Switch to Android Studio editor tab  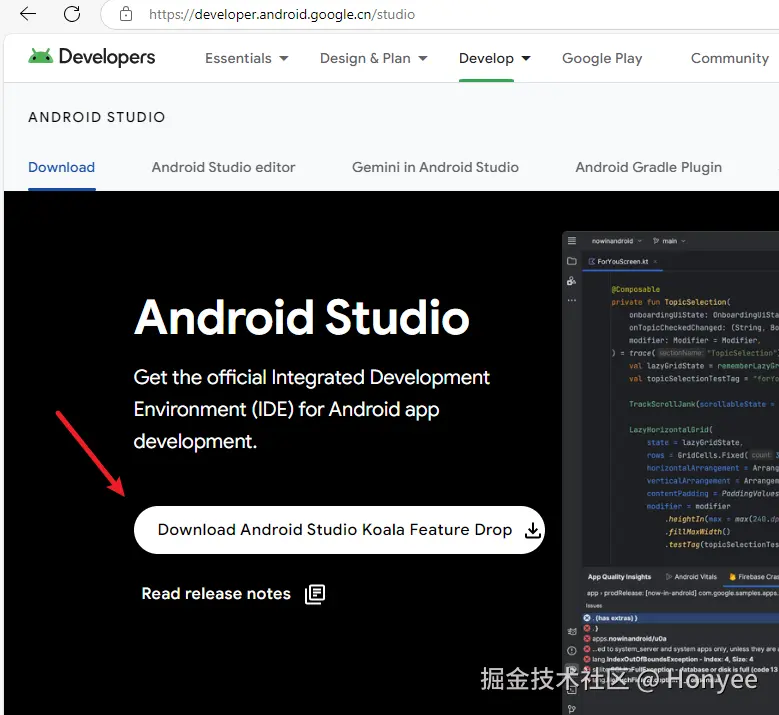coord(224,167)
